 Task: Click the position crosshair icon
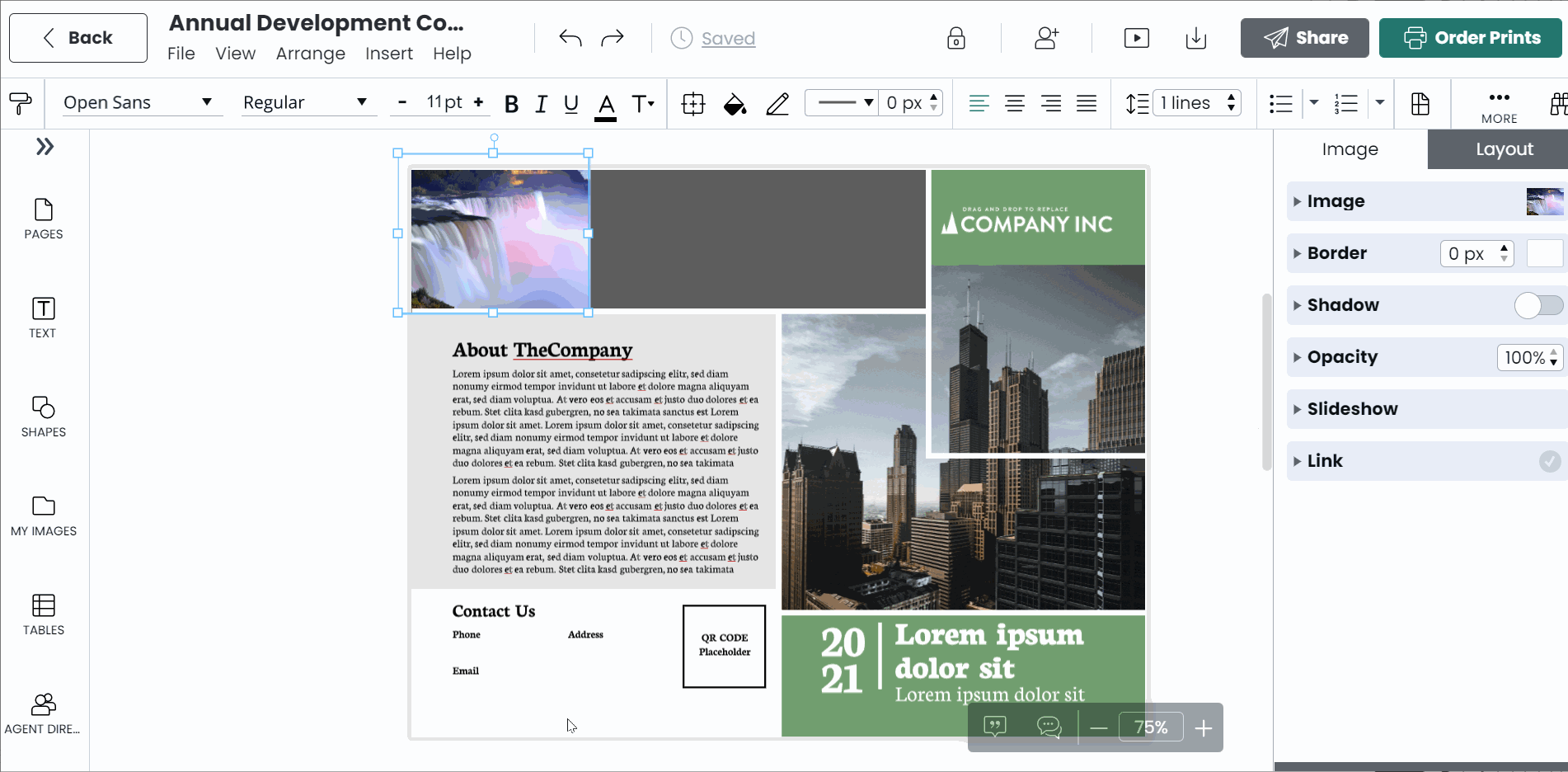[693, 104]
